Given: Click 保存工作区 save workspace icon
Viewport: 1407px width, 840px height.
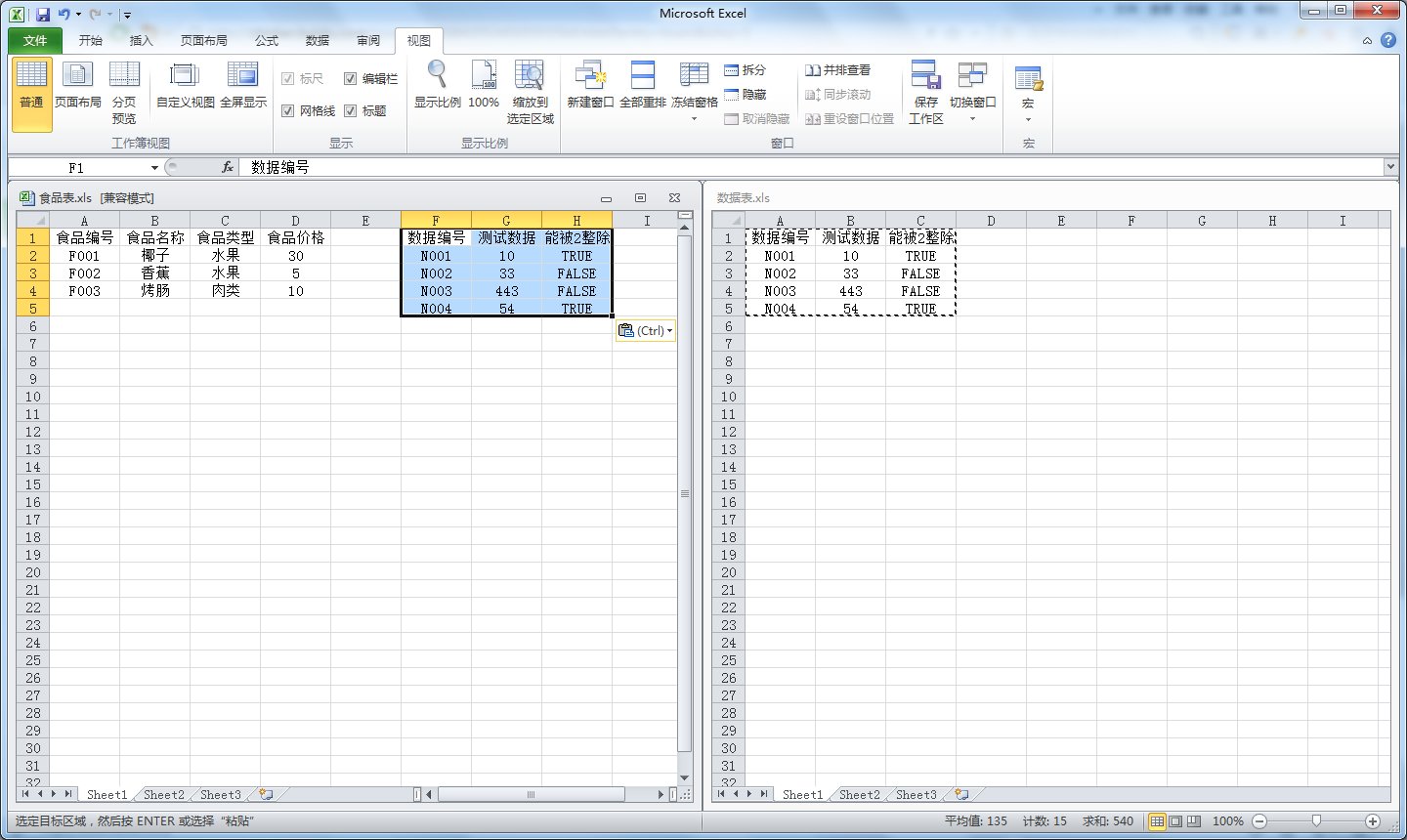Looking at the screenshot, I should tap(925, 75).
